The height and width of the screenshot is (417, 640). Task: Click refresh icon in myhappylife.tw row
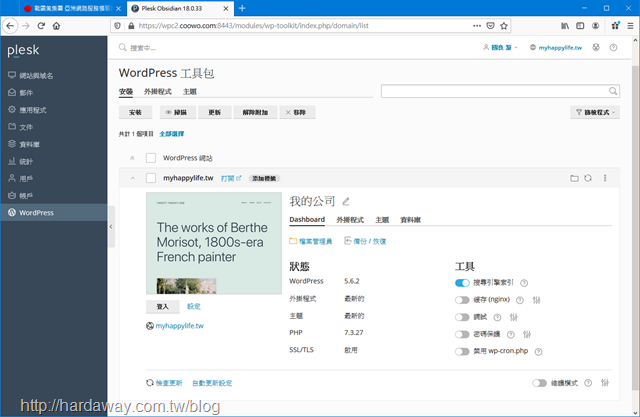[588, 178]
